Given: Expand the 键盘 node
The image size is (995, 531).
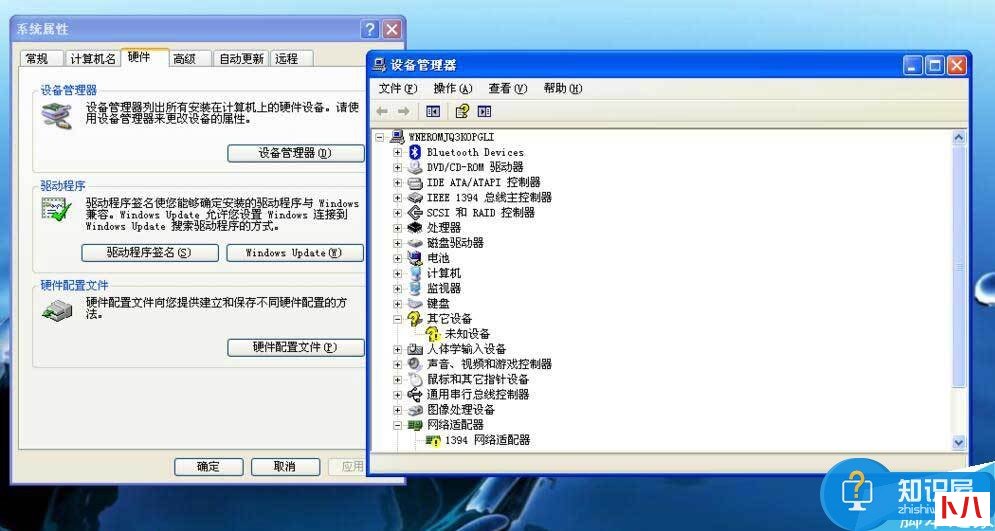Looking at the screenshot, I should (x=397, y=304).
